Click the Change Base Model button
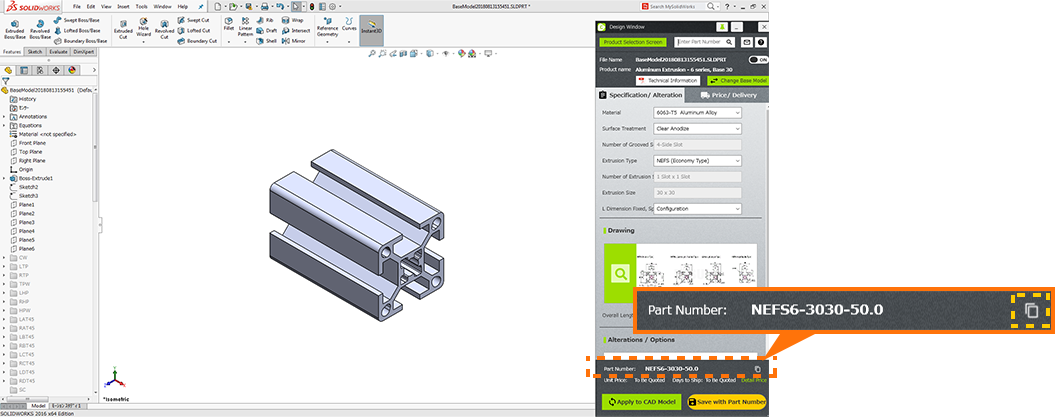Screen dimensions: 1055x417 (738, 80)
